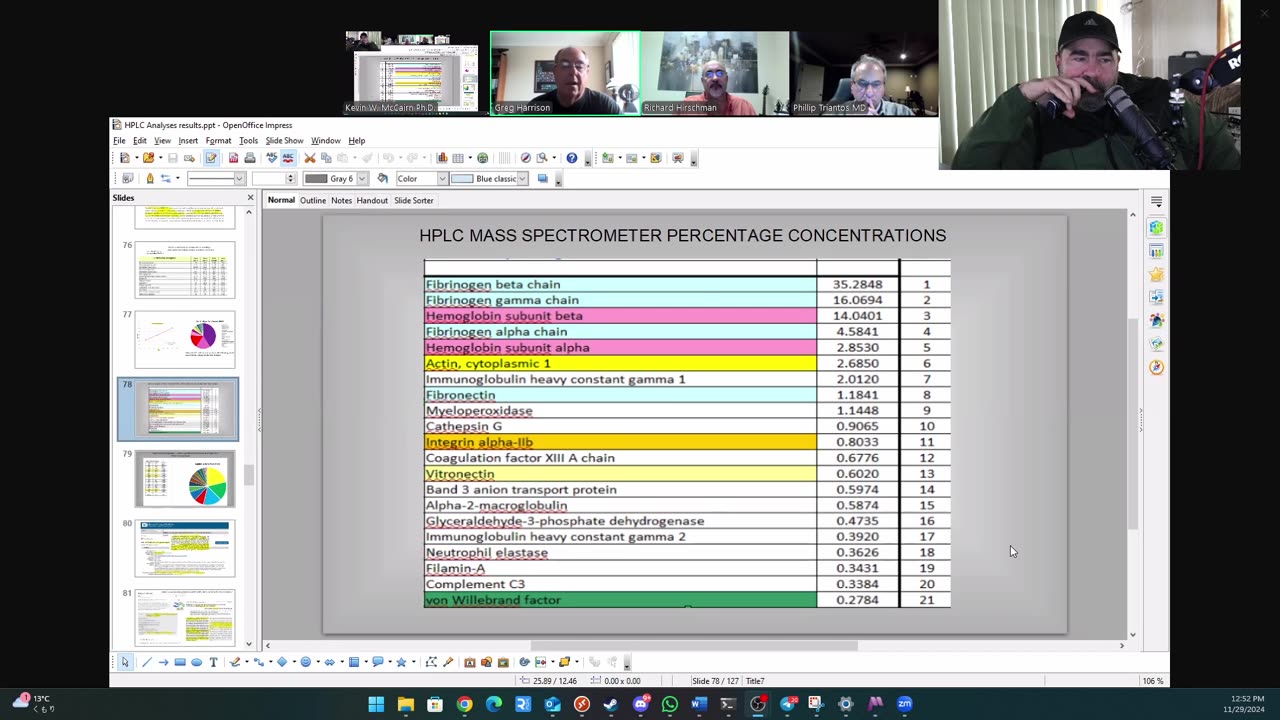Click the Spelling ABC check icon
Viewport: 1280px width, 720px height.
pyautogui.click(x=271, y=158)
